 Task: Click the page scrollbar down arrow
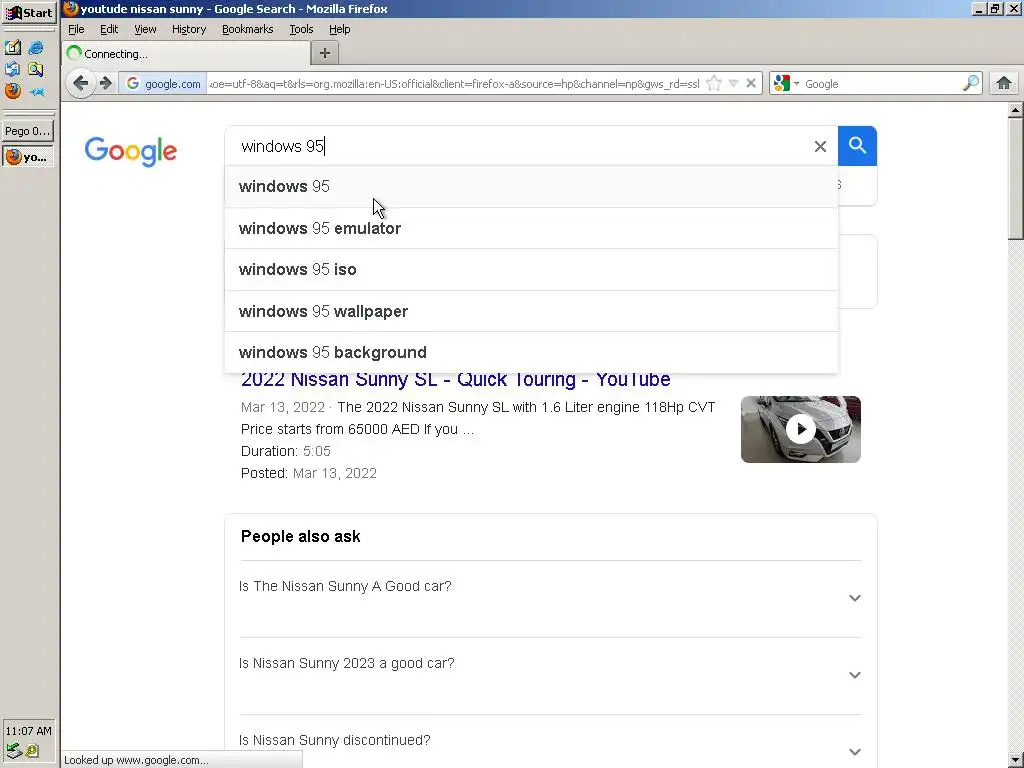[1015, 760]
